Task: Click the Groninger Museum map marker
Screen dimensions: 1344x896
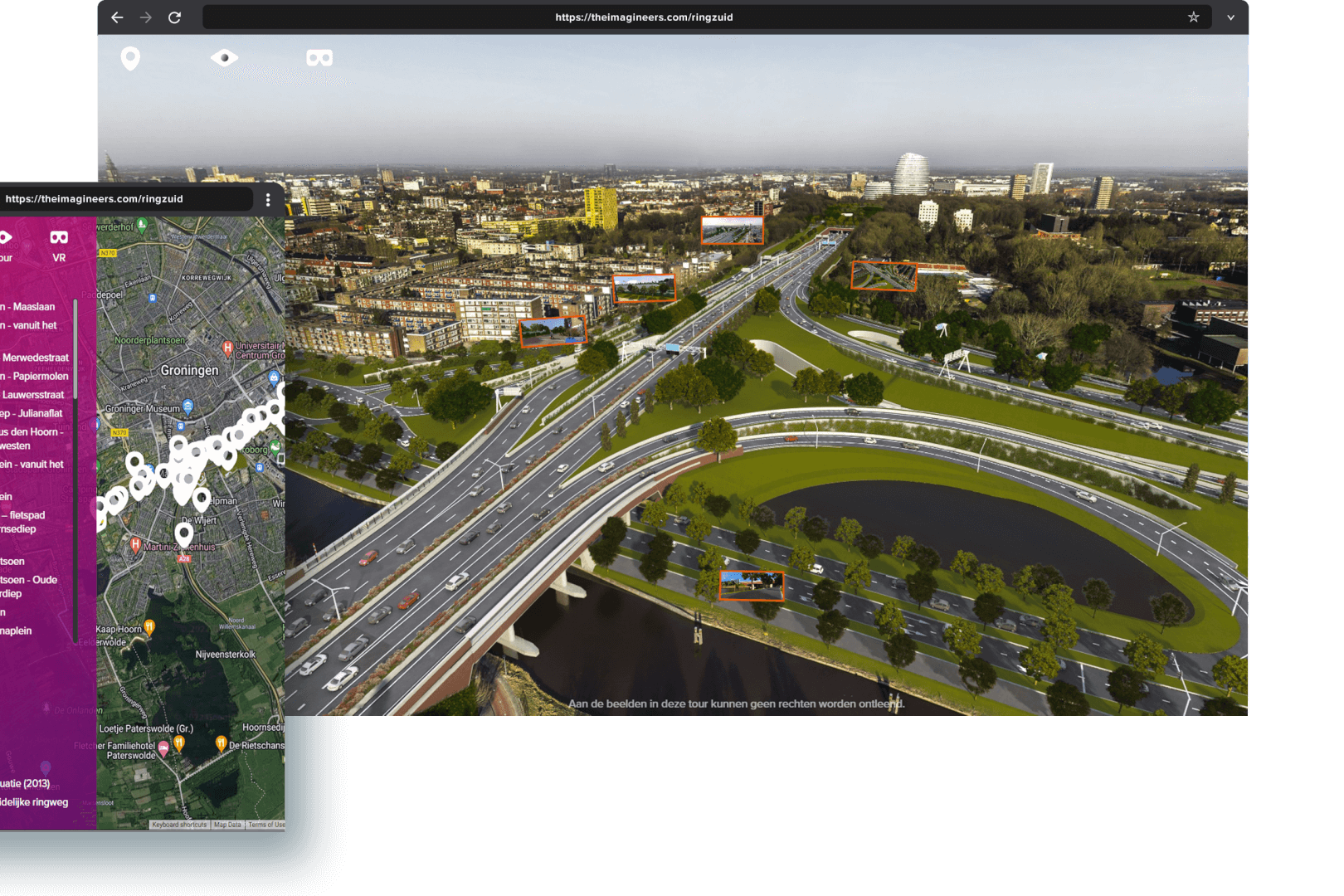Action: (x=188, y=406)
